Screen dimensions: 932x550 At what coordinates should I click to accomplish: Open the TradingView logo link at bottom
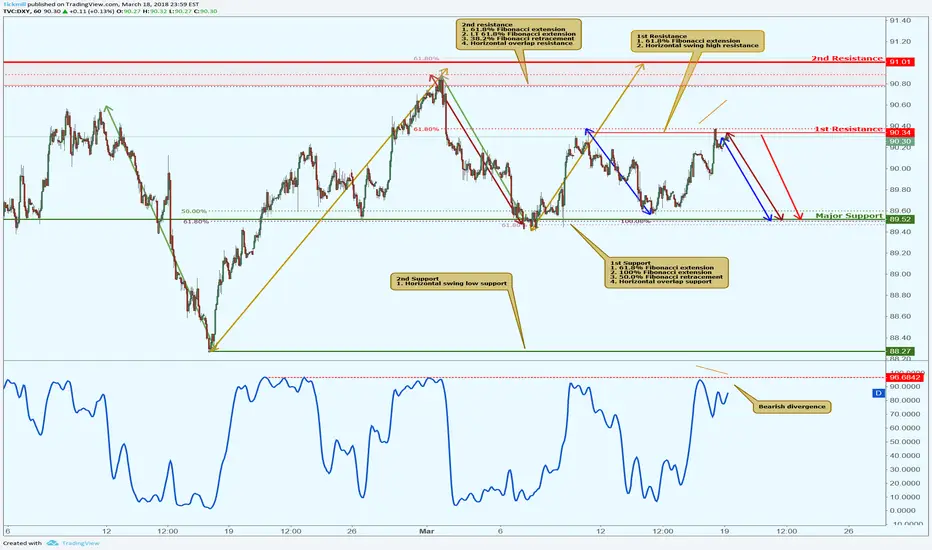coord(73,543)
